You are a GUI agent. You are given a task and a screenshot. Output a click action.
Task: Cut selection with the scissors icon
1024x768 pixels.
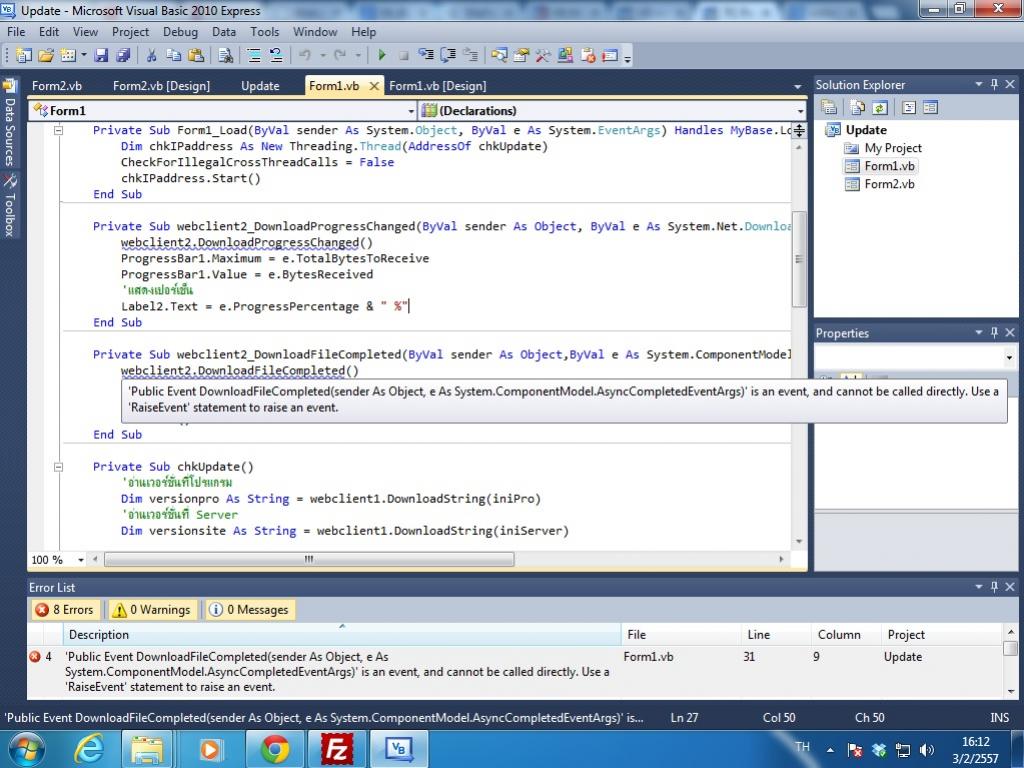[x=151, y=56]
